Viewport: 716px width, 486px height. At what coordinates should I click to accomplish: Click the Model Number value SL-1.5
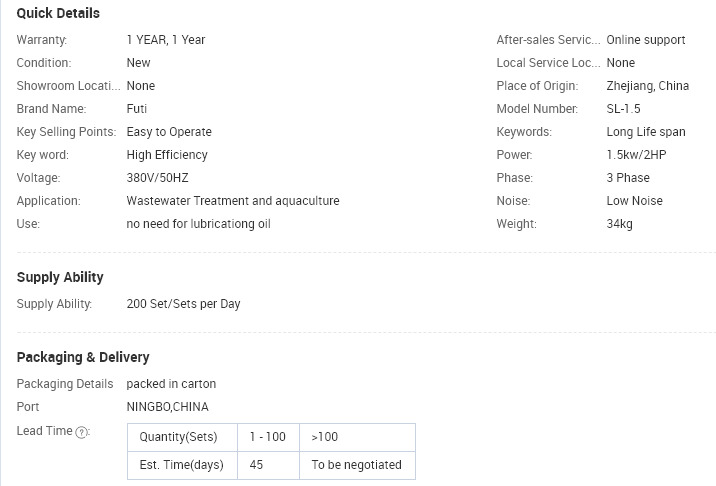coord(623,109)
